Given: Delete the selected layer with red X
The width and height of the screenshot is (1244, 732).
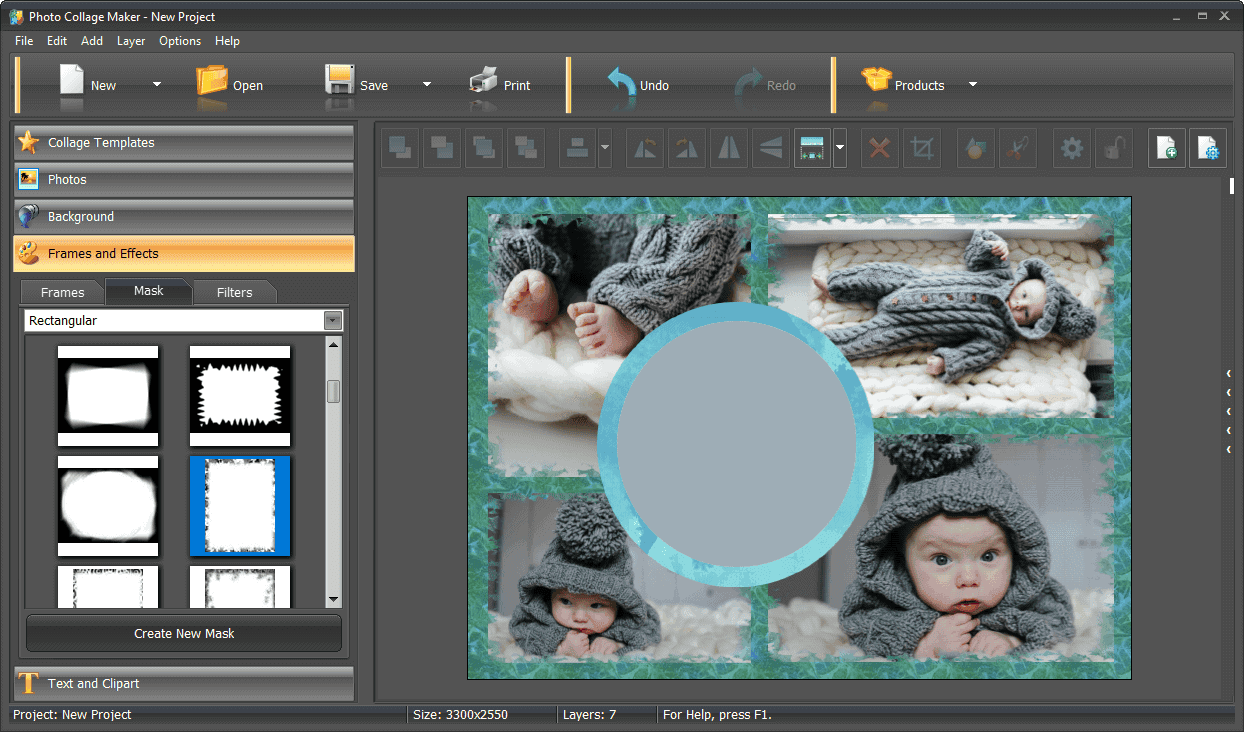Looking at the screenshot, I should 879,148.
